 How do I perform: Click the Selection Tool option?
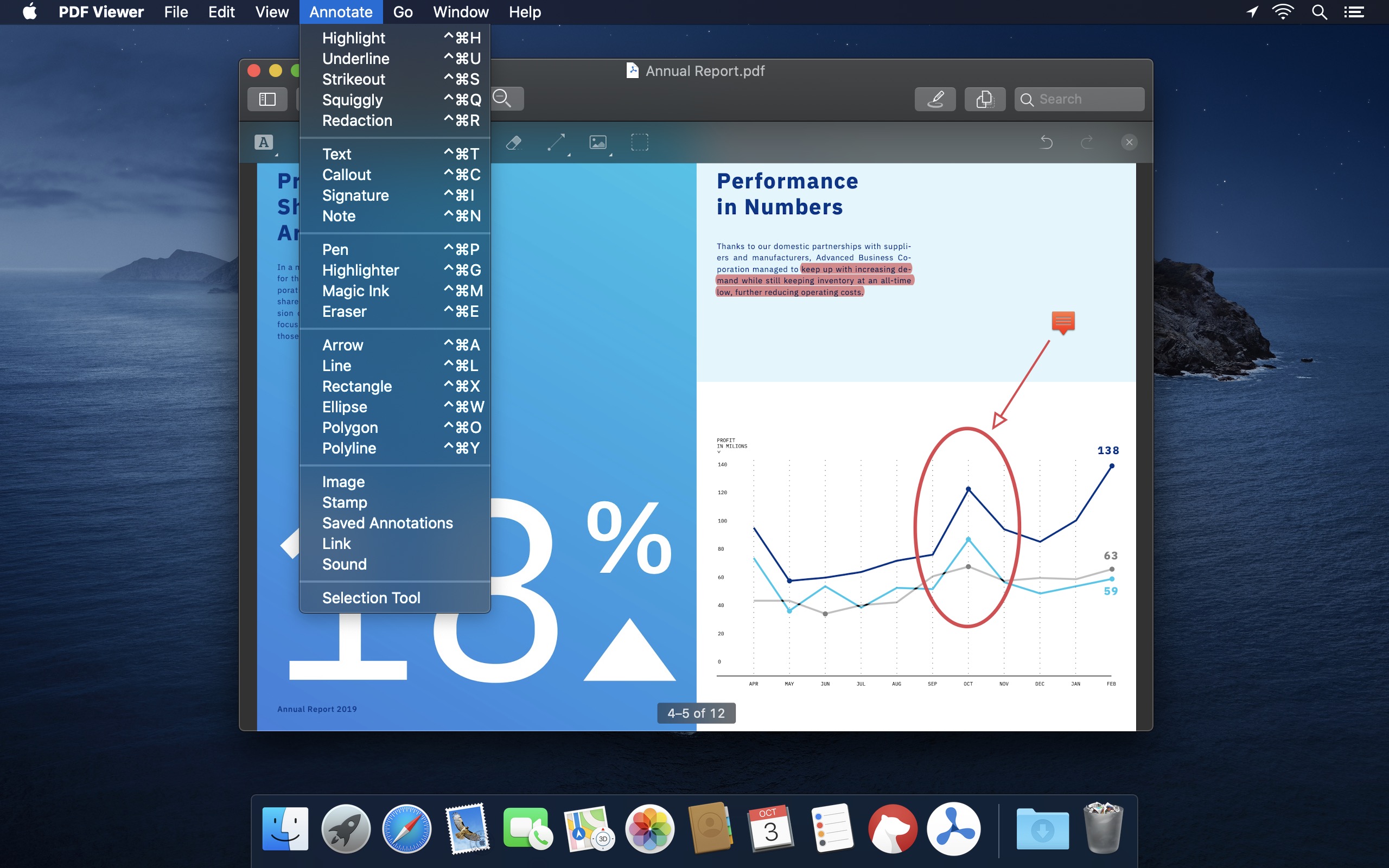(371, 597)
